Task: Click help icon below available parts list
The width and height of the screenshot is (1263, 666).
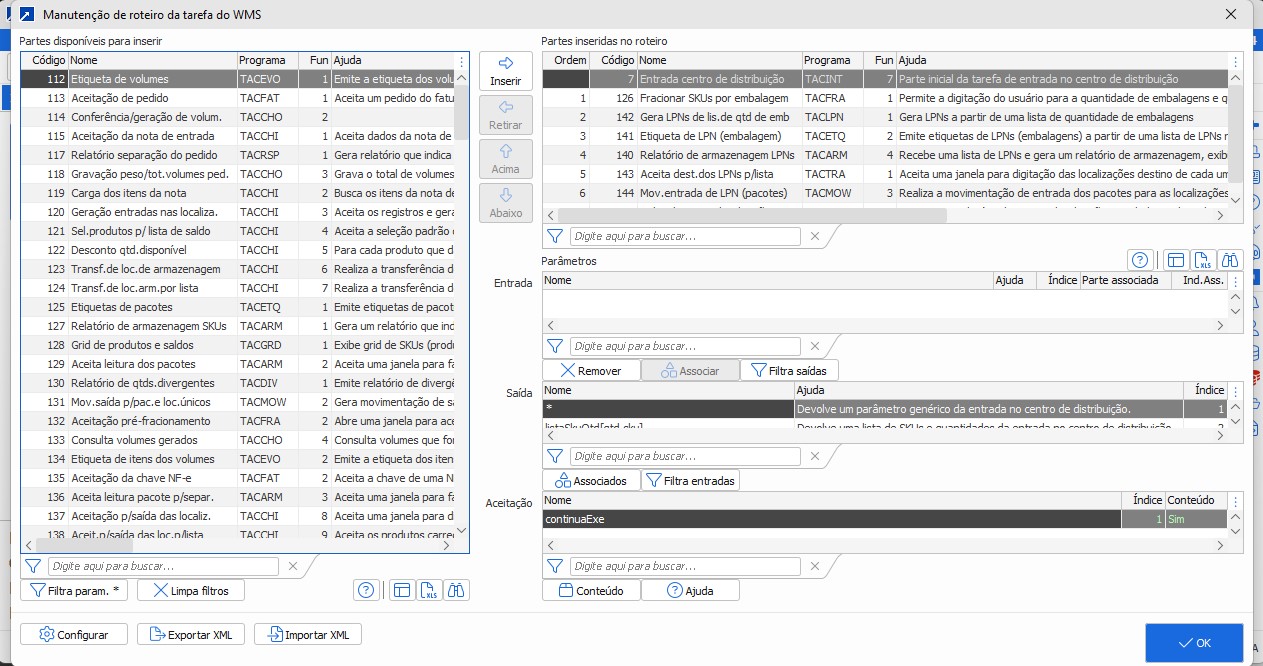Action: pos(366,590)
